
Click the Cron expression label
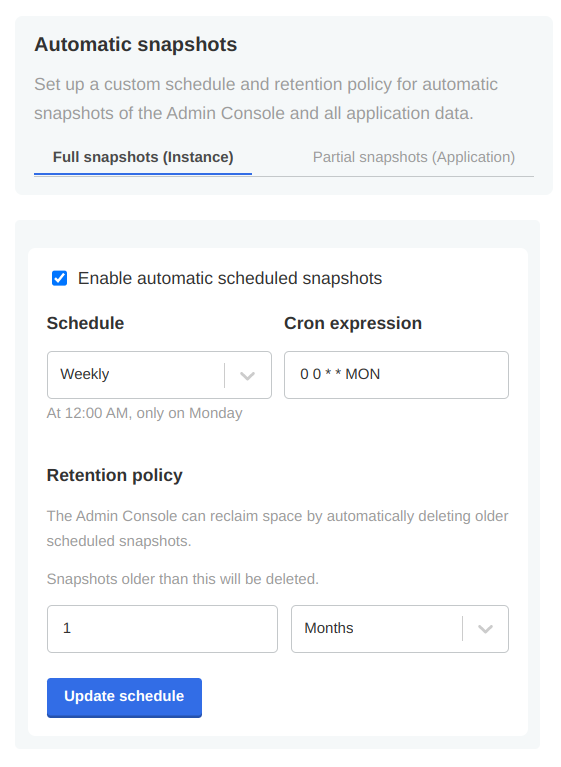[x=353, y=323]
